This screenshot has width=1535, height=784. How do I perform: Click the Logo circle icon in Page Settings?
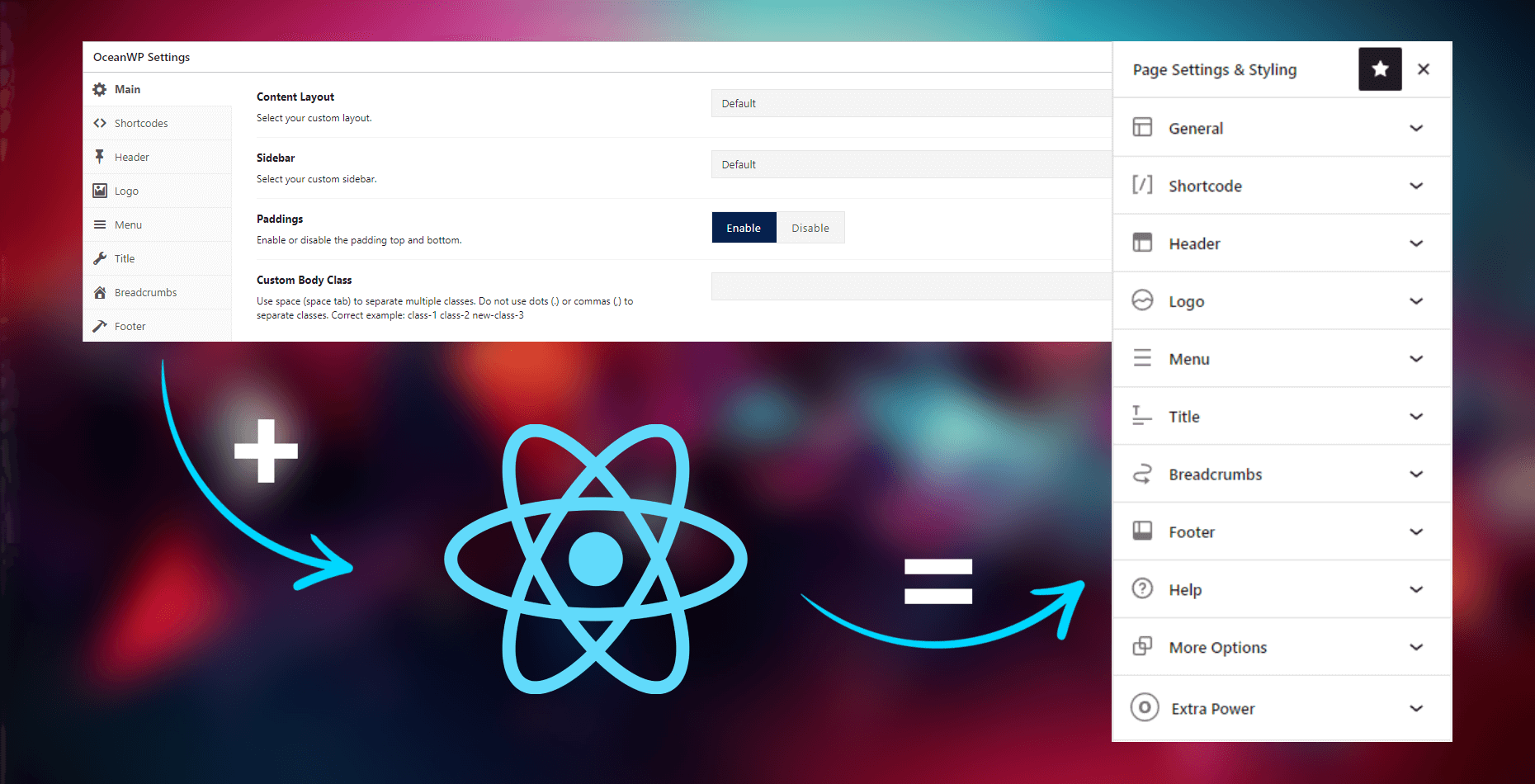pyautogui.click(x=1142, y=300)
